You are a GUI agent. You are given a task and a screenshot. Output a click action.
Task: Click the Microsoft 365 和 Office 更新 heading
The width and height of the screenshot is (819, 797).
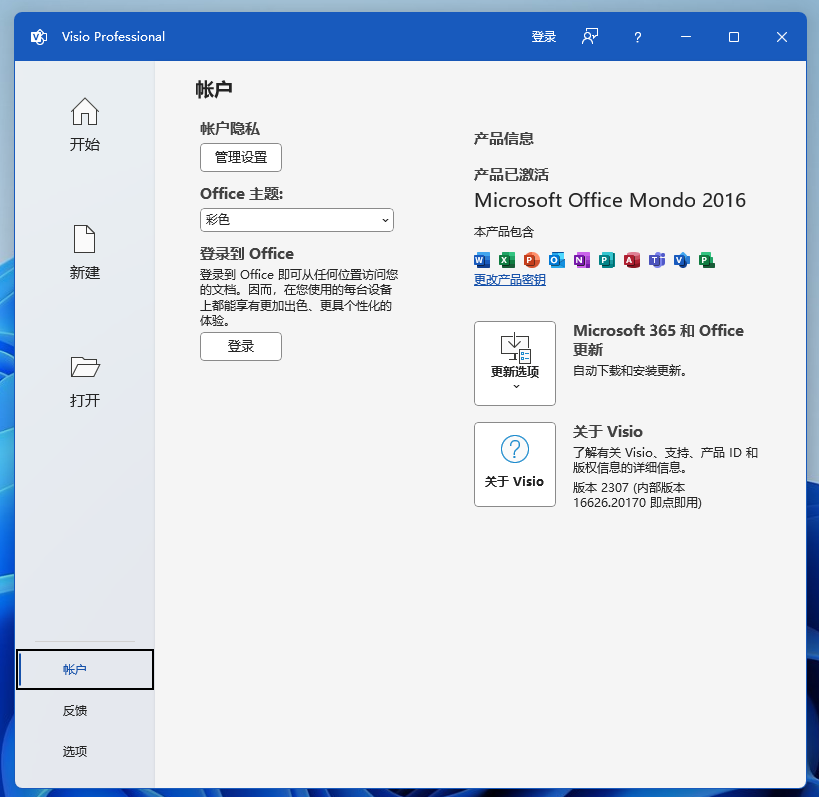658,340
